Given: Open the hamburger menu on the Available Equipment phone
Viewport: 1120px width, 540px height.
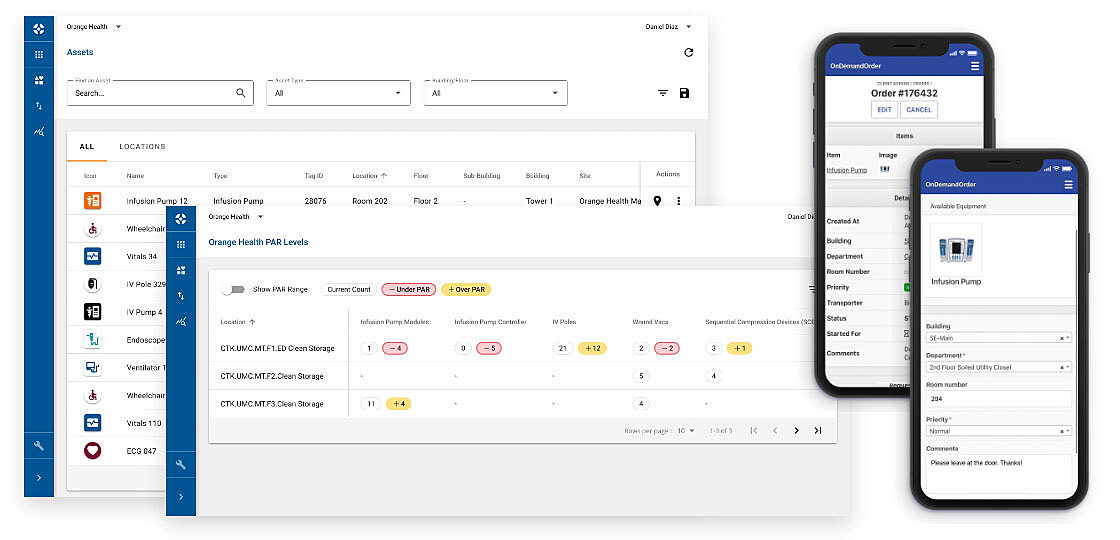Looking at the screenshot, I should pos(1068,185).
